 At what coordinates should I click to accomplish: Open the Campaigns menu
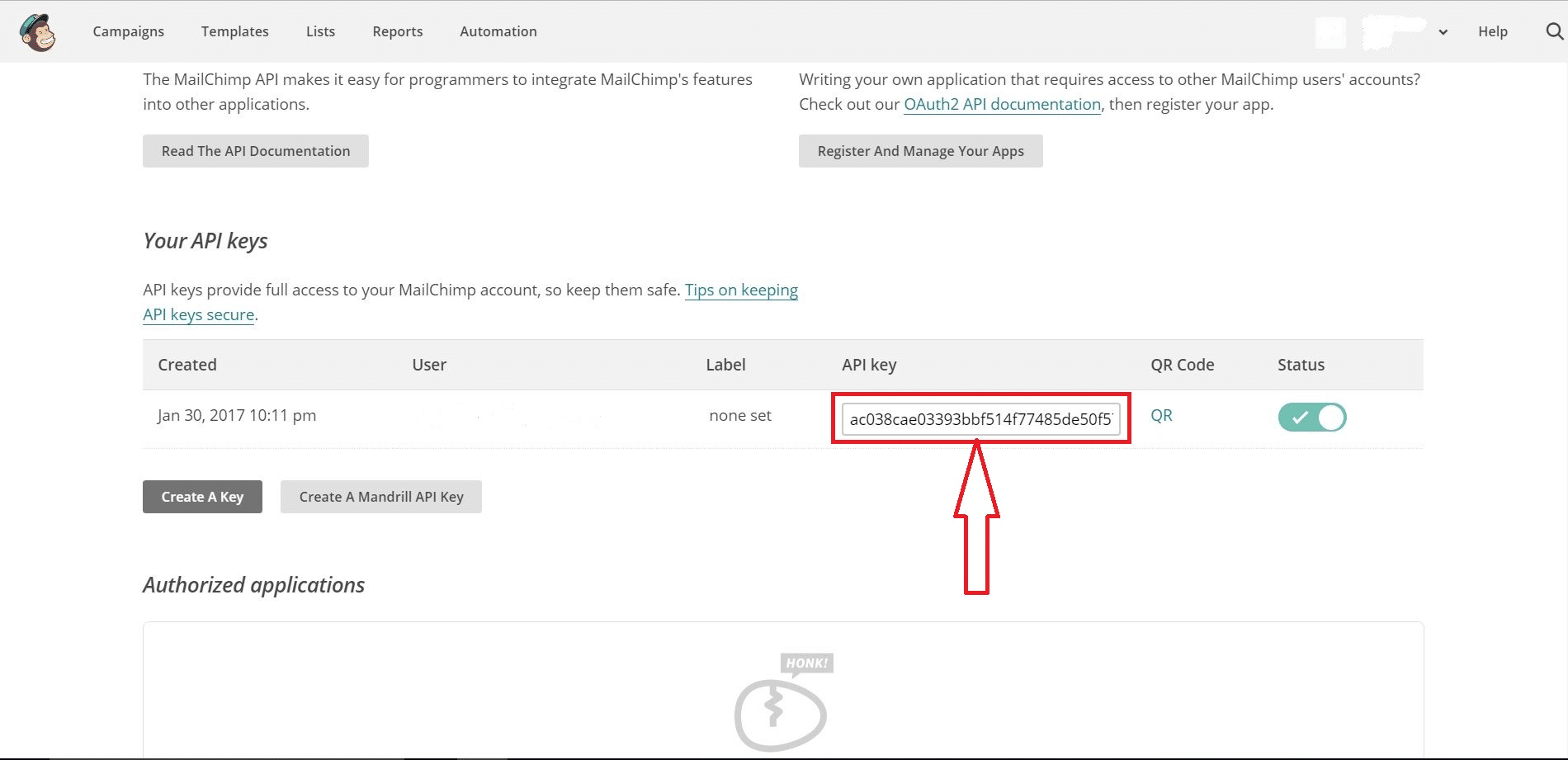[129, 31]
